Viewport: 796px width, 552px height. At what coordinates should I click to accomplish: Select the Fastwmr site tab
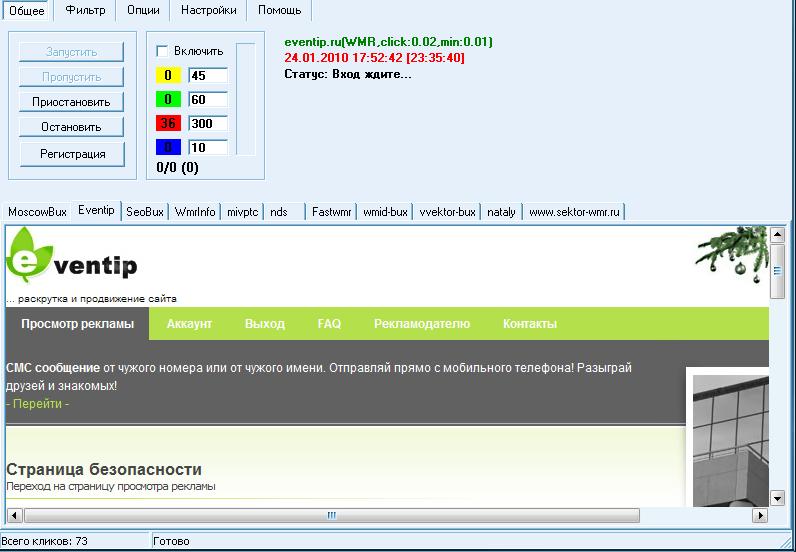click(331, 212)
